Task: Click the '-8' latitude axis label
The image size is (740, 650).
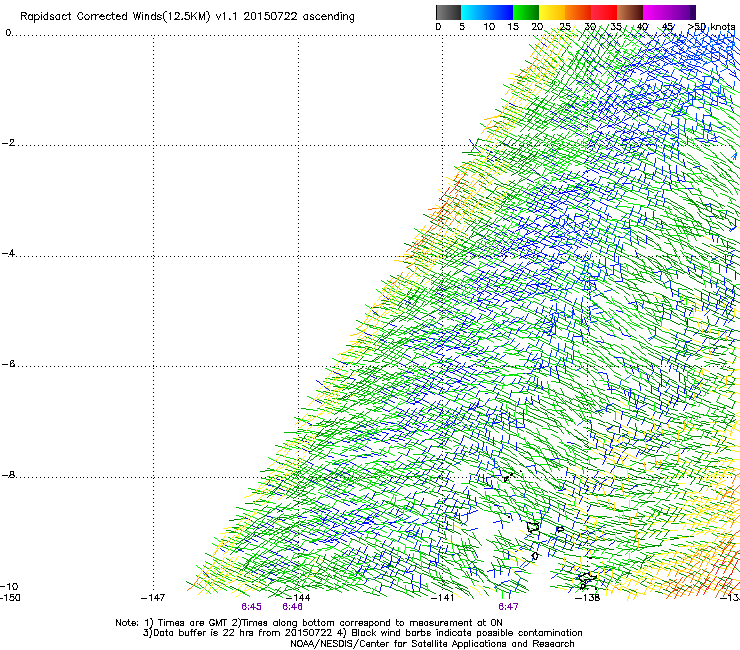Action: pyautogui.click(x=8, y=475)
